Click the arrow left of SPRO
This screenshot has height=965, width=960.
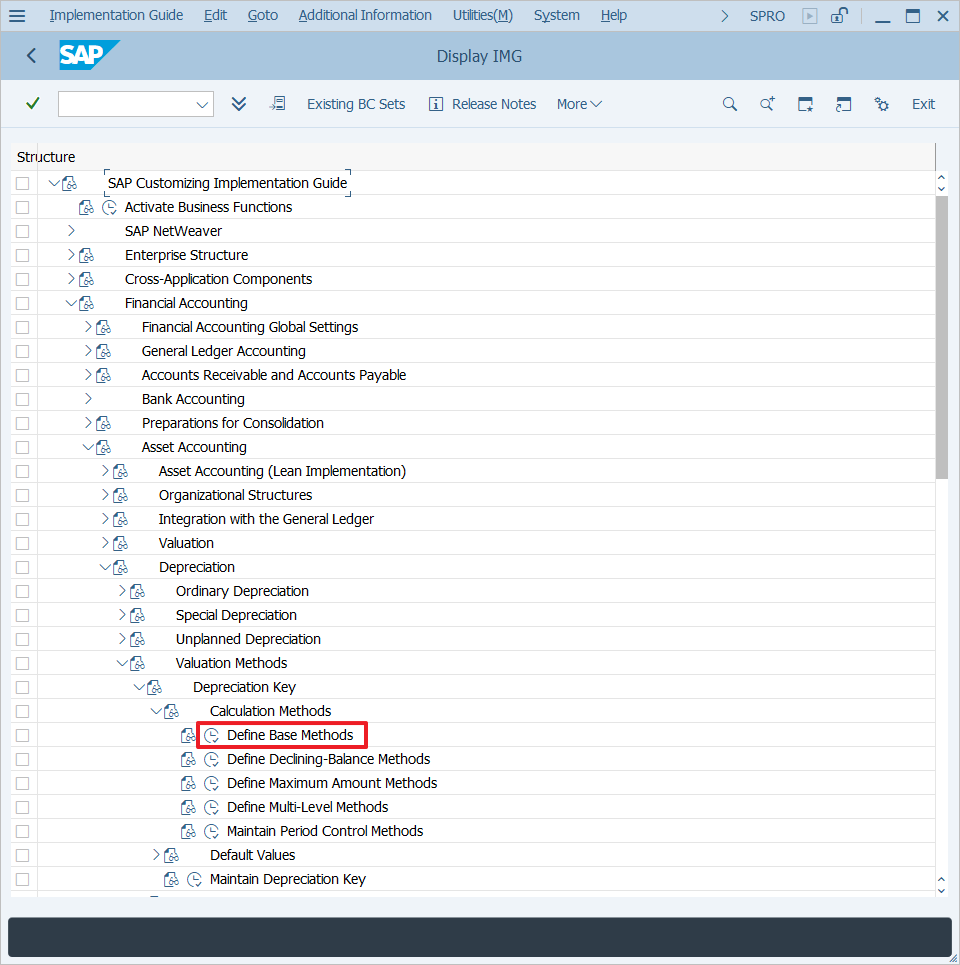[x=724, y=16]
